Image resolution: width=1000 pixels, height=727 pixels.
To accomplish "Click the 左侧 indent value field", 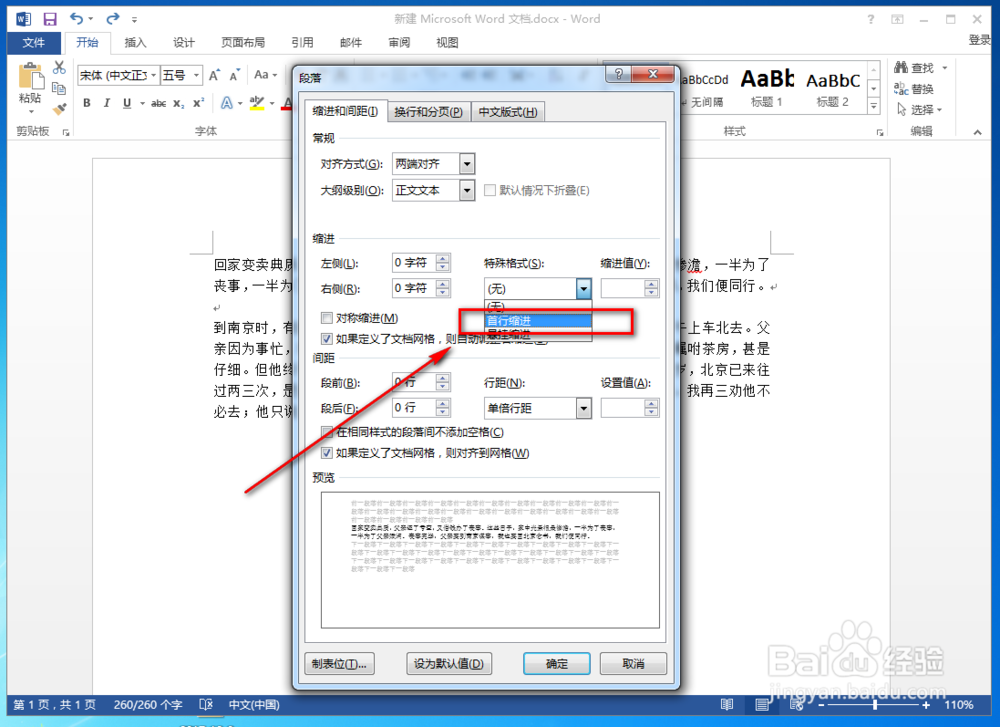I will coord(415,263).
